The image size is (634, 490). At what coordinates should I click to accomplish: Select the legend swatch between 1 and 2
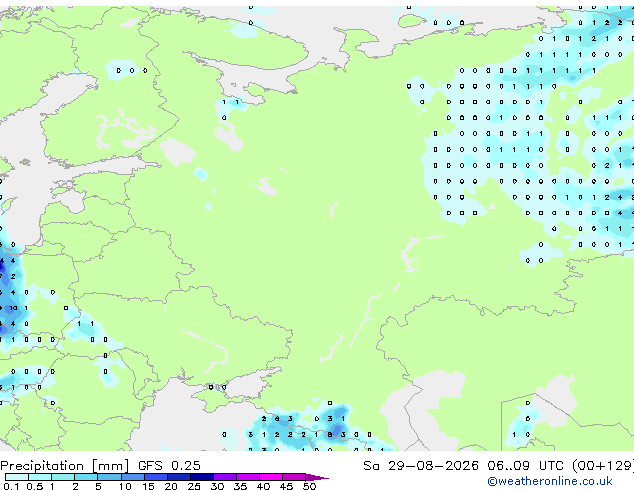[x=63, y=477]
